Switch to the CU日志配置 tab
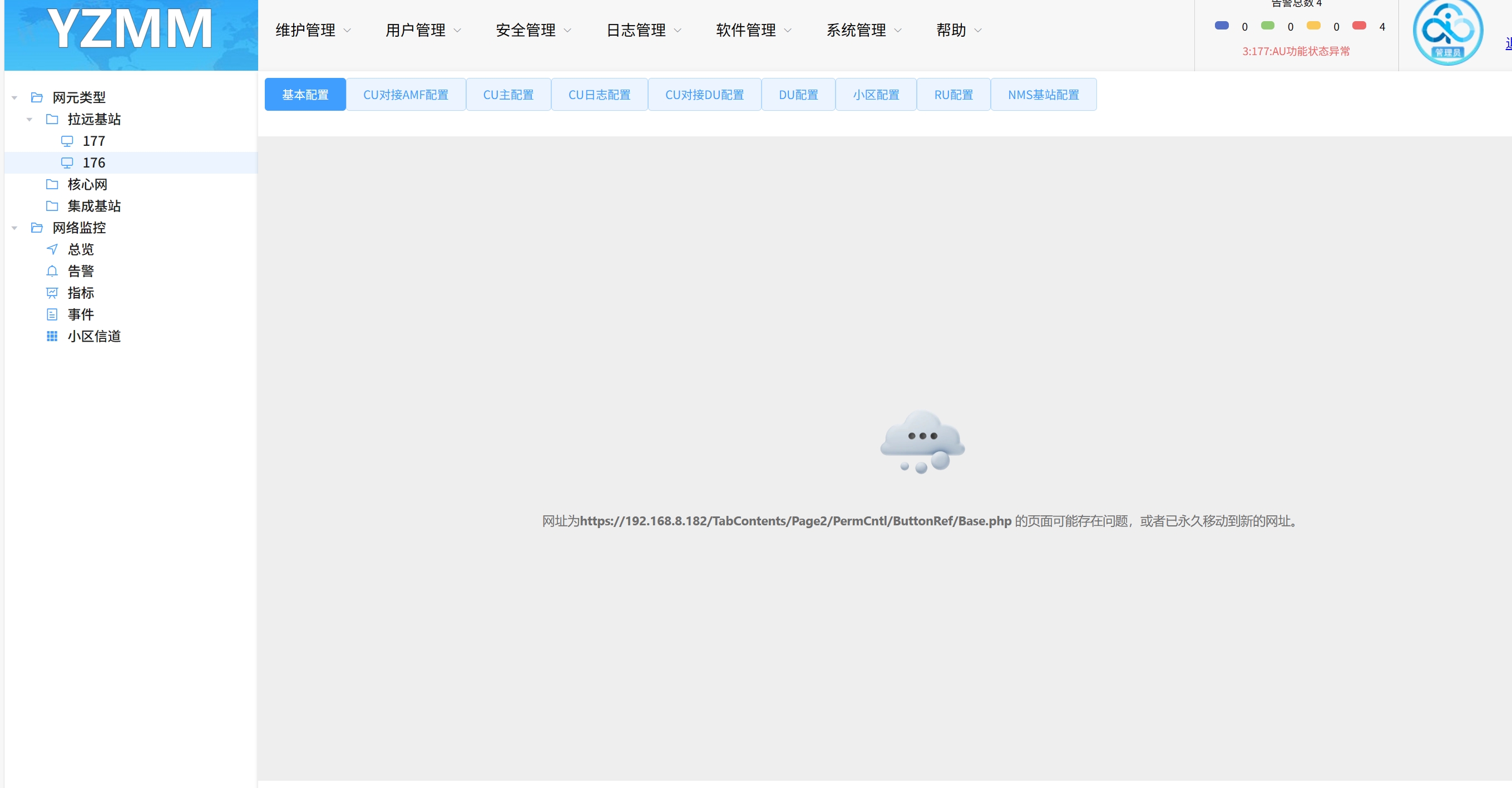This screenshot has width=1512, height=788. [x=599, y=95]
